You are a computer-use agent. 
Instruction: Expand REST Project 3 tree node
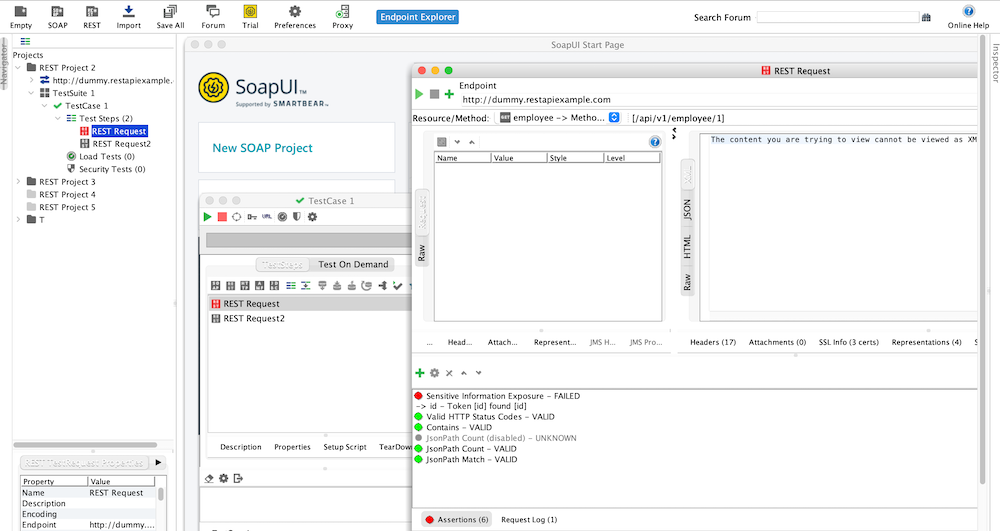pos(18,182)
